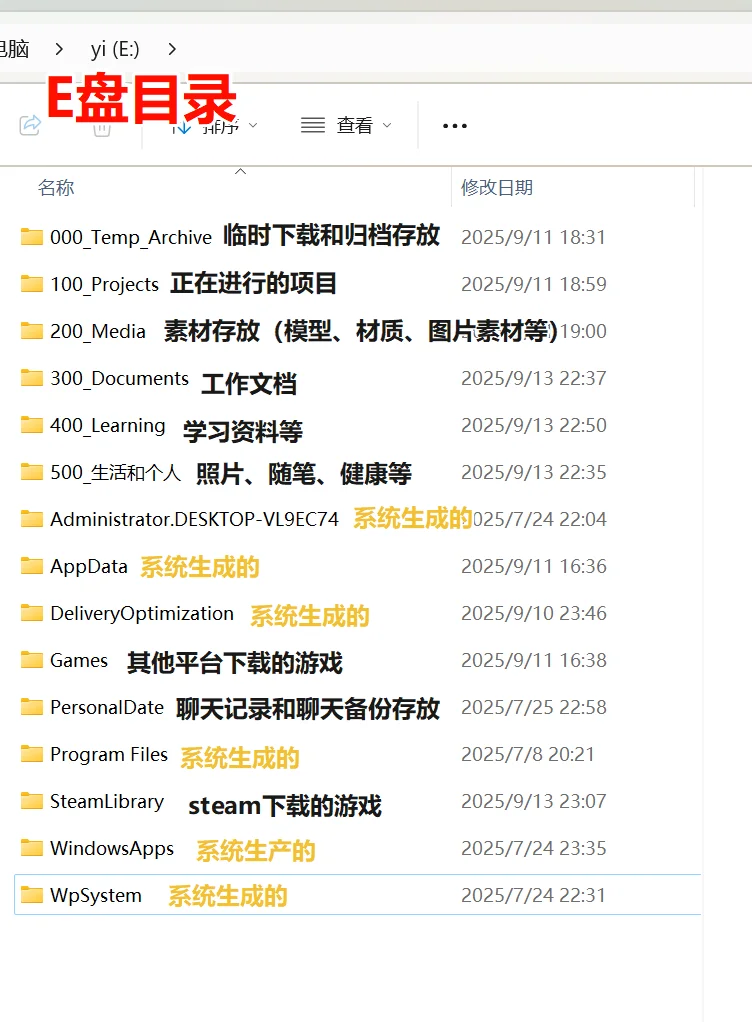Image resolution: width=752 pixels, height=1022 pixels.
Task: Select folder icon of DeliveryOptimization
Action: (x=31, y=613)
